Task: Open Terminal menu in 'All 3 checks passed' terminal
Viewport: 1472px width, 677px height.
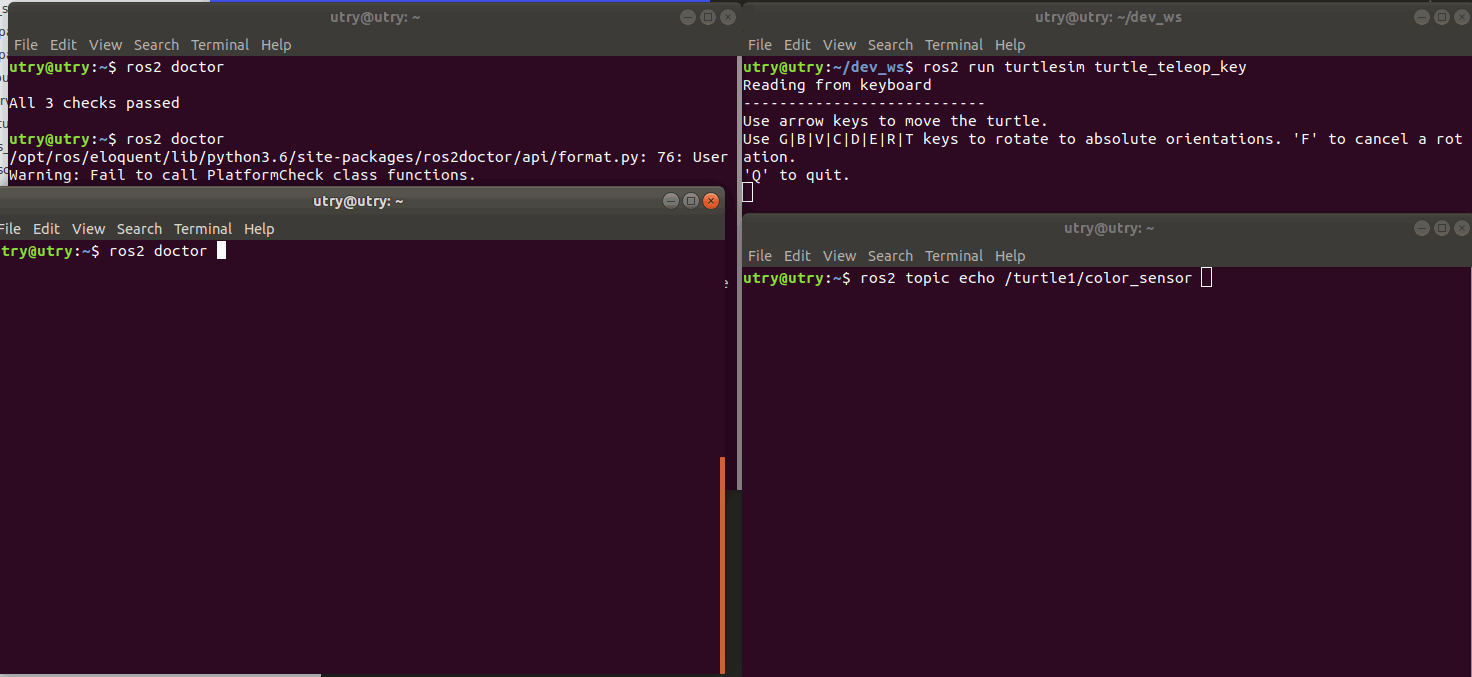Action: click(x=220, y=45)
